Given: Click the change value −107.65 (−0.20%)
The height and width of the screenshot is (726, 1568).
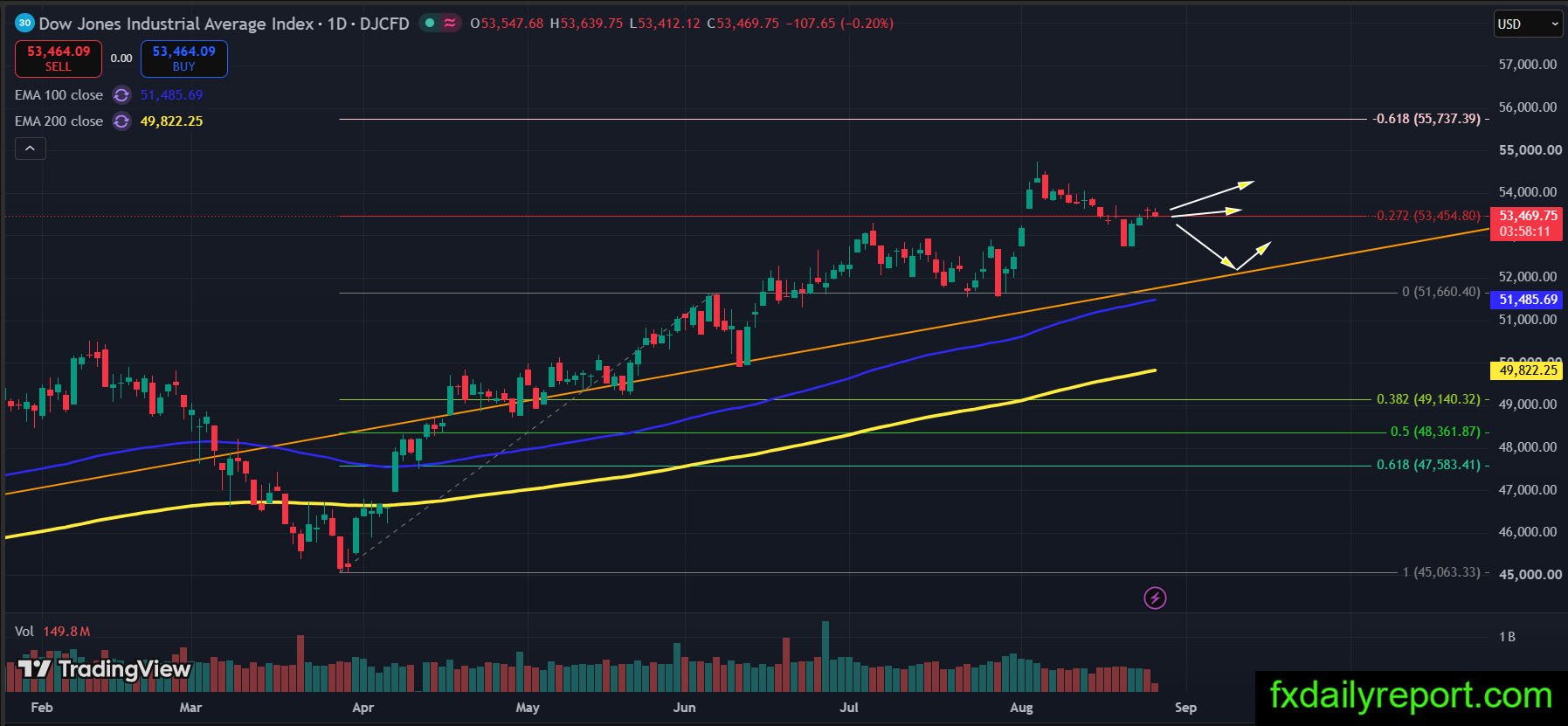Looking at the screenshot, I should [x=839, y=24].
